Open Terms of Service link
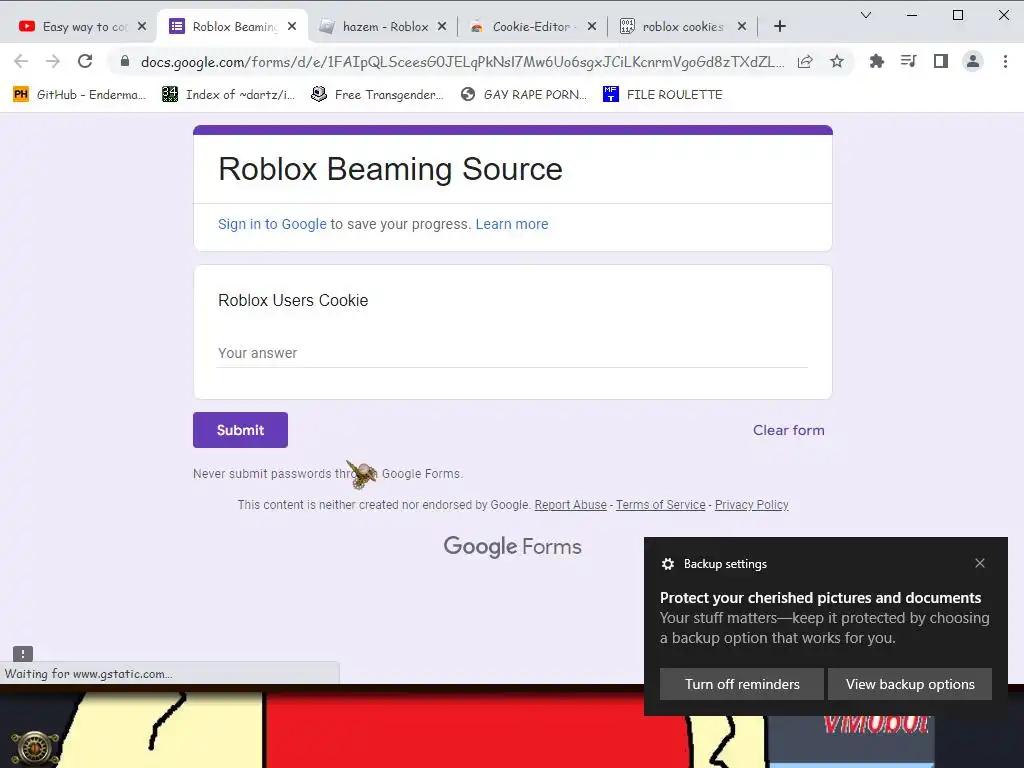 (x=661, y=505)
